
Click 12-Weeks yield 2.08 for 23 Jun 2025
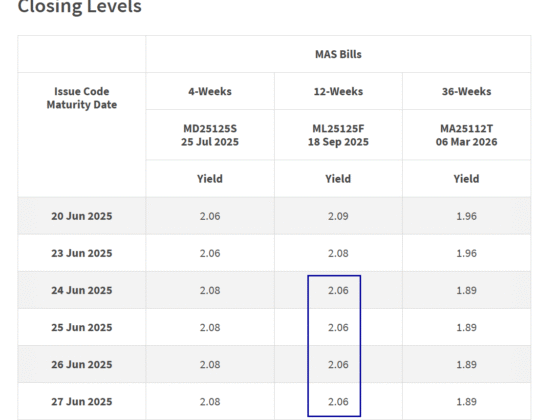338,253
